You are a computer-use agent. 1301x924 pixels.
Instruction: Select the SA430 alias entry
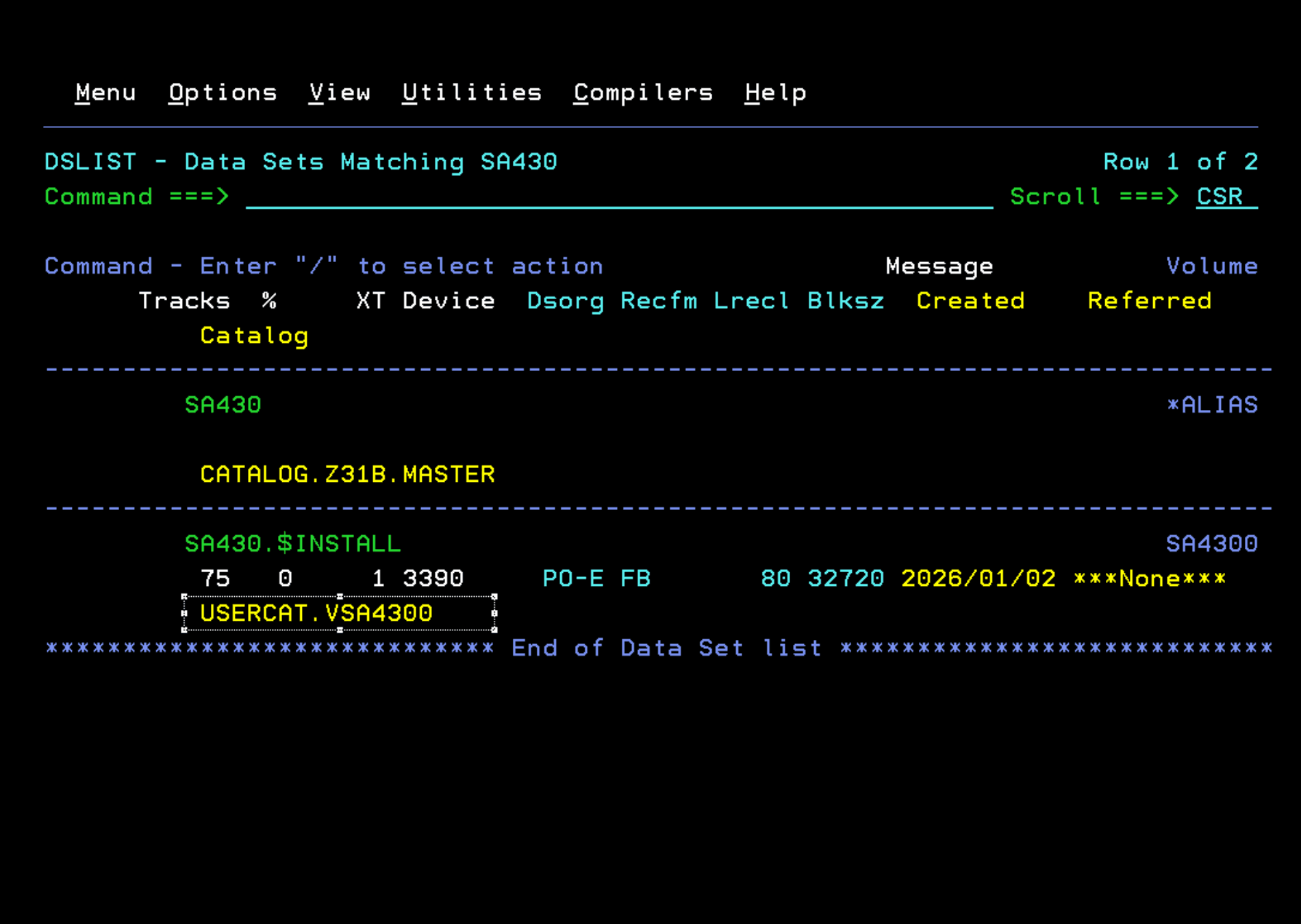(223, 405)
